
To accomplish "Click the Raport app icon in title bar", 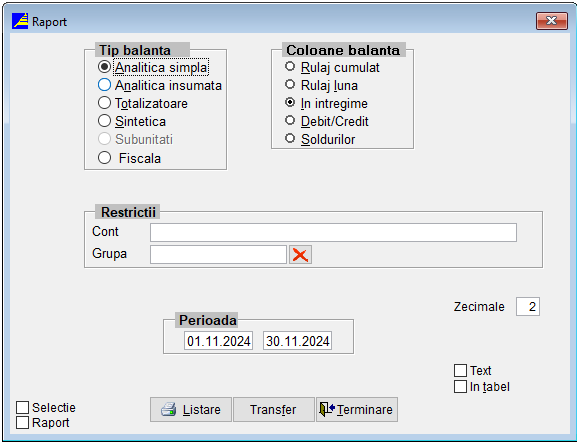I will click(x=20, y=21).
